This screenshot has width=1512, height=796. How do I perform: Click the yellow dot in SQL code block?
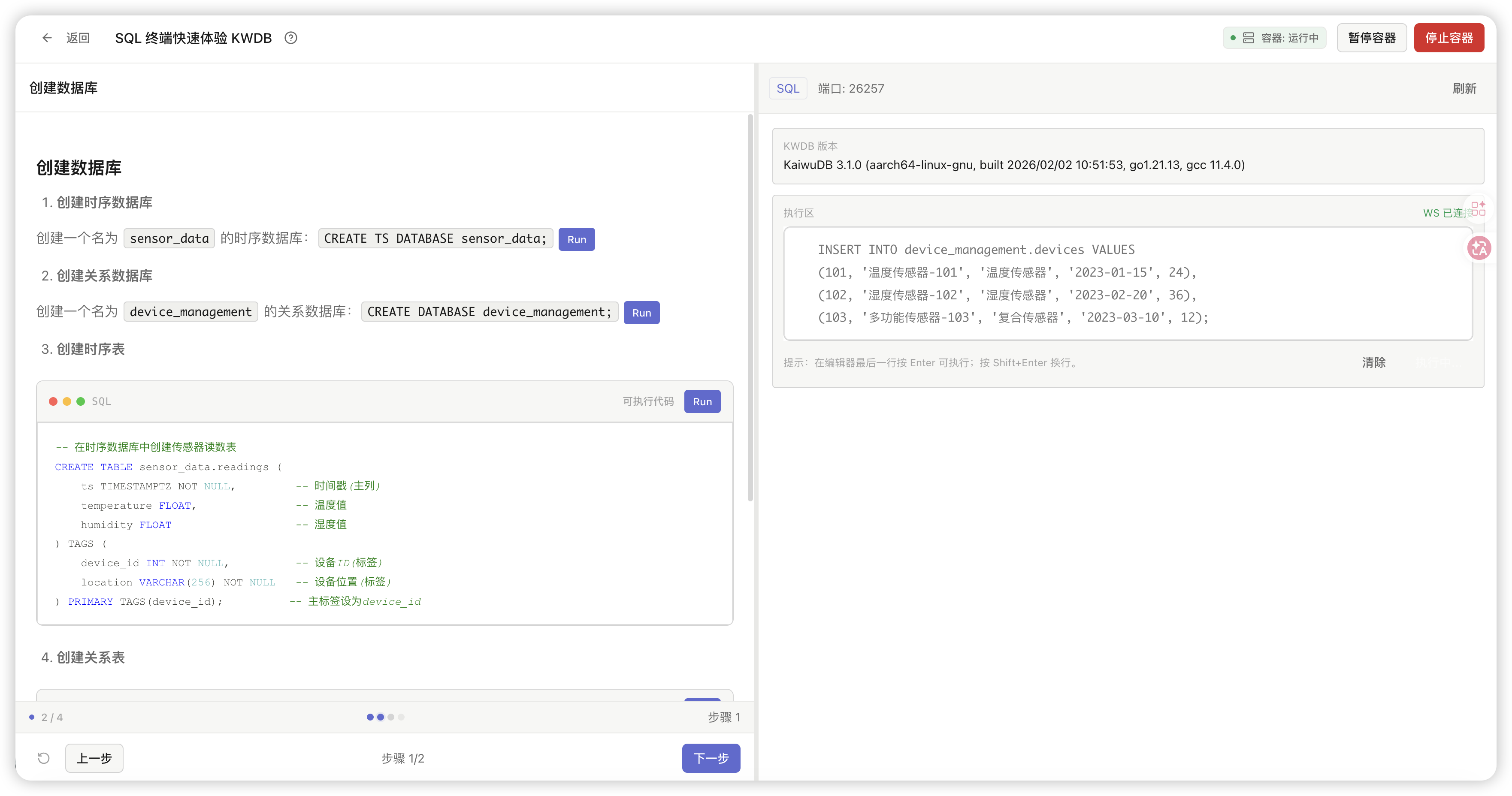(67, 401)
